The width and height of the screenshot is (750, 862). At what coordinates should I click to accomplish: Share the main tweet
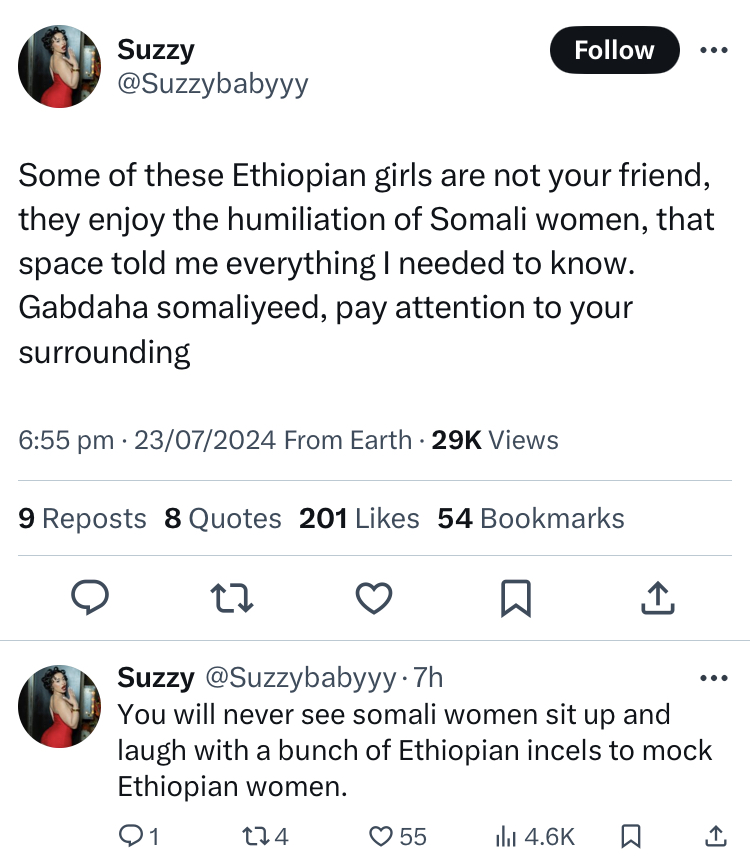pyautogui.click(x=656, y=599)
